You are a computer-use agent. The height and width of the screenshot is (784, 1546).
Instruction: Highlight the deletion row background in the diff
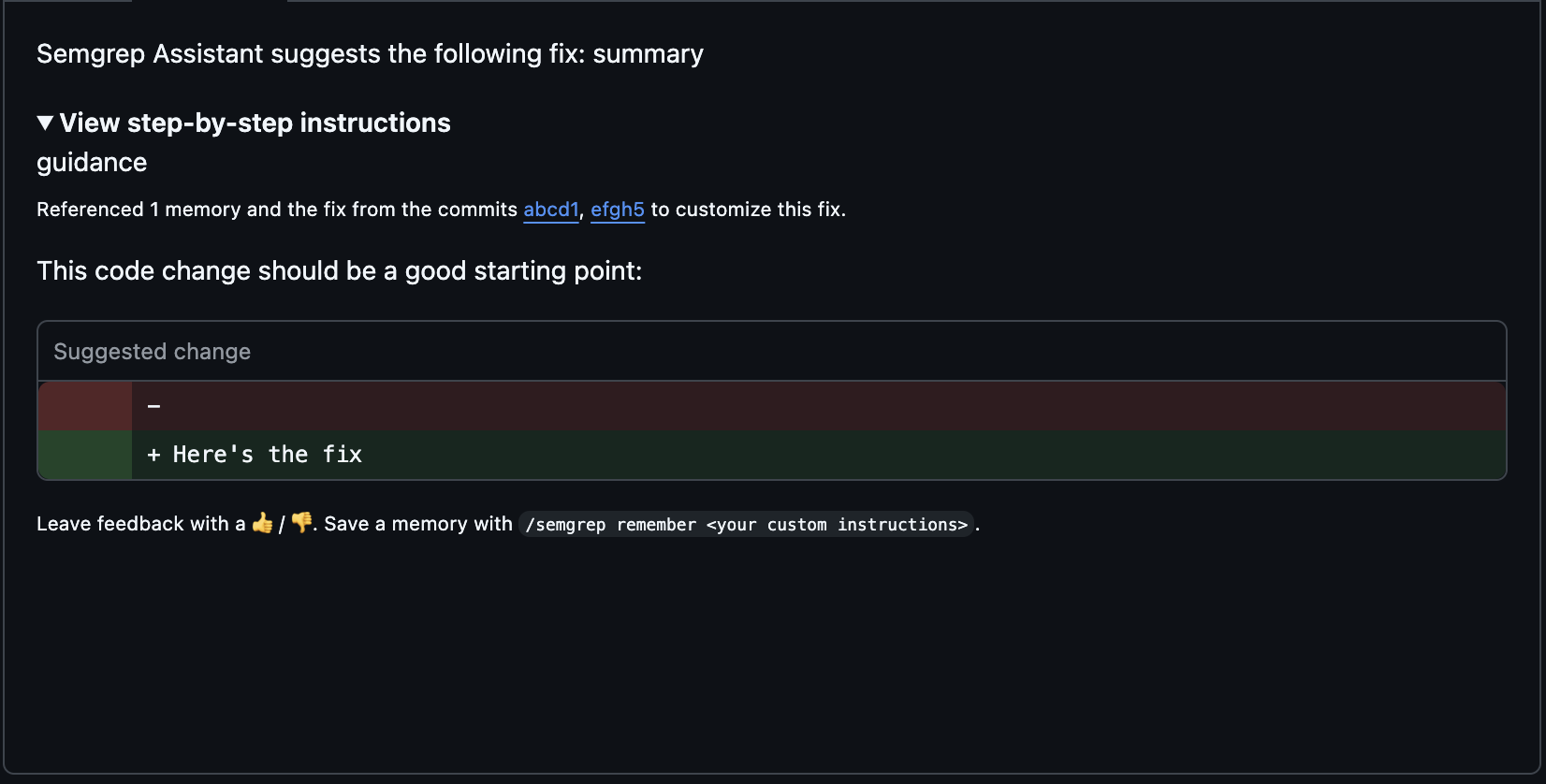point(749,405)
